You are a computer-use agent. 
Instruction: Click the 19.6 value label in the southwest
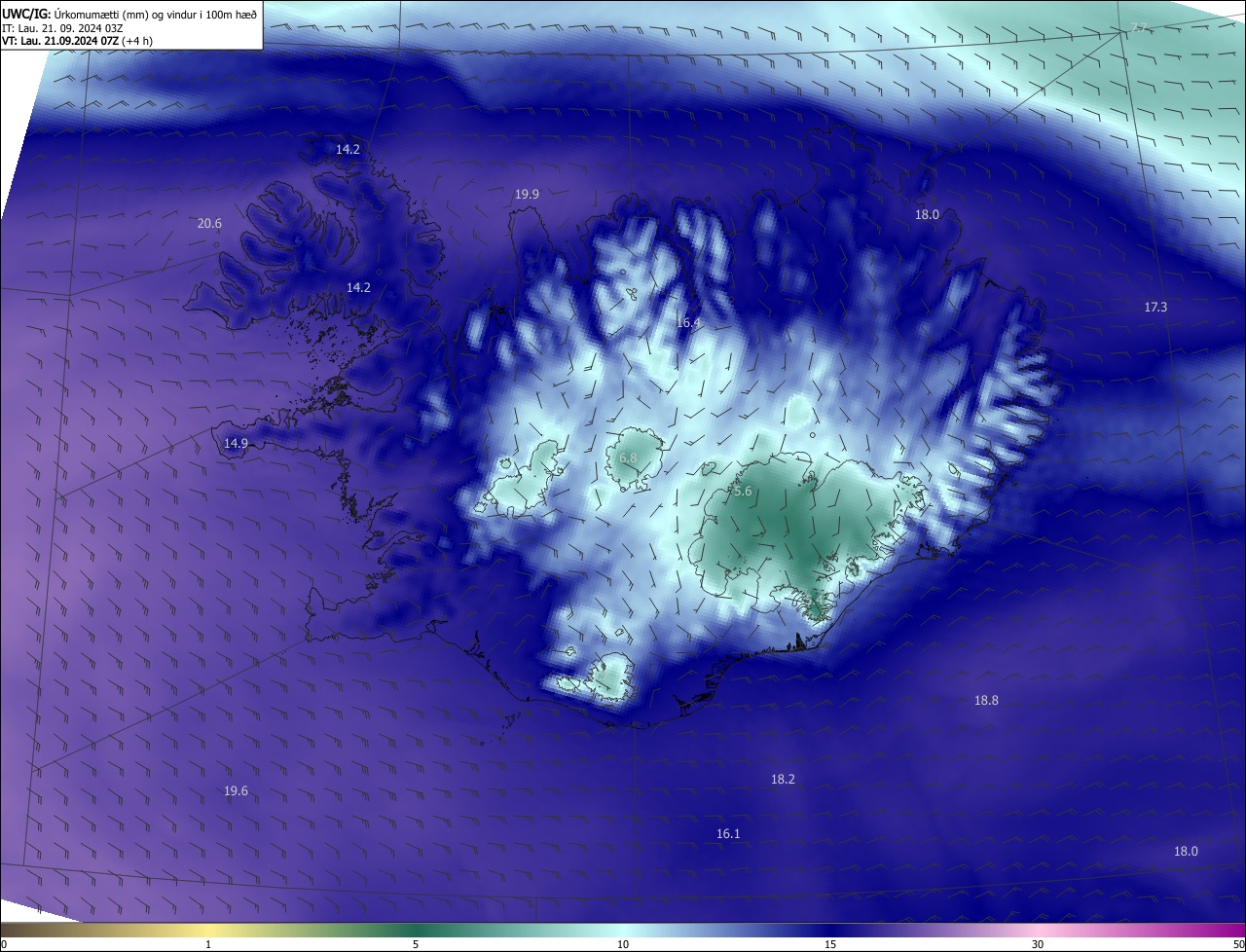(236, 791)
